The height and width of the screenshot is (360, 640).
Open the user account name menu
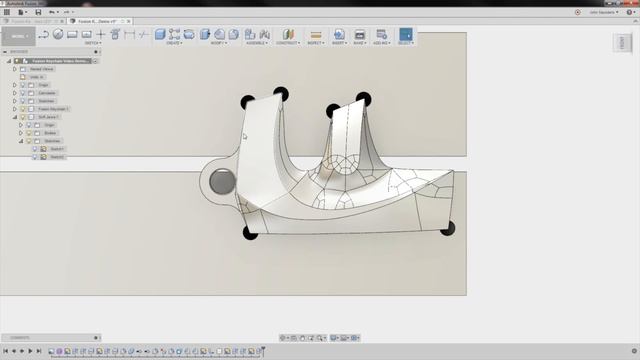603,12
